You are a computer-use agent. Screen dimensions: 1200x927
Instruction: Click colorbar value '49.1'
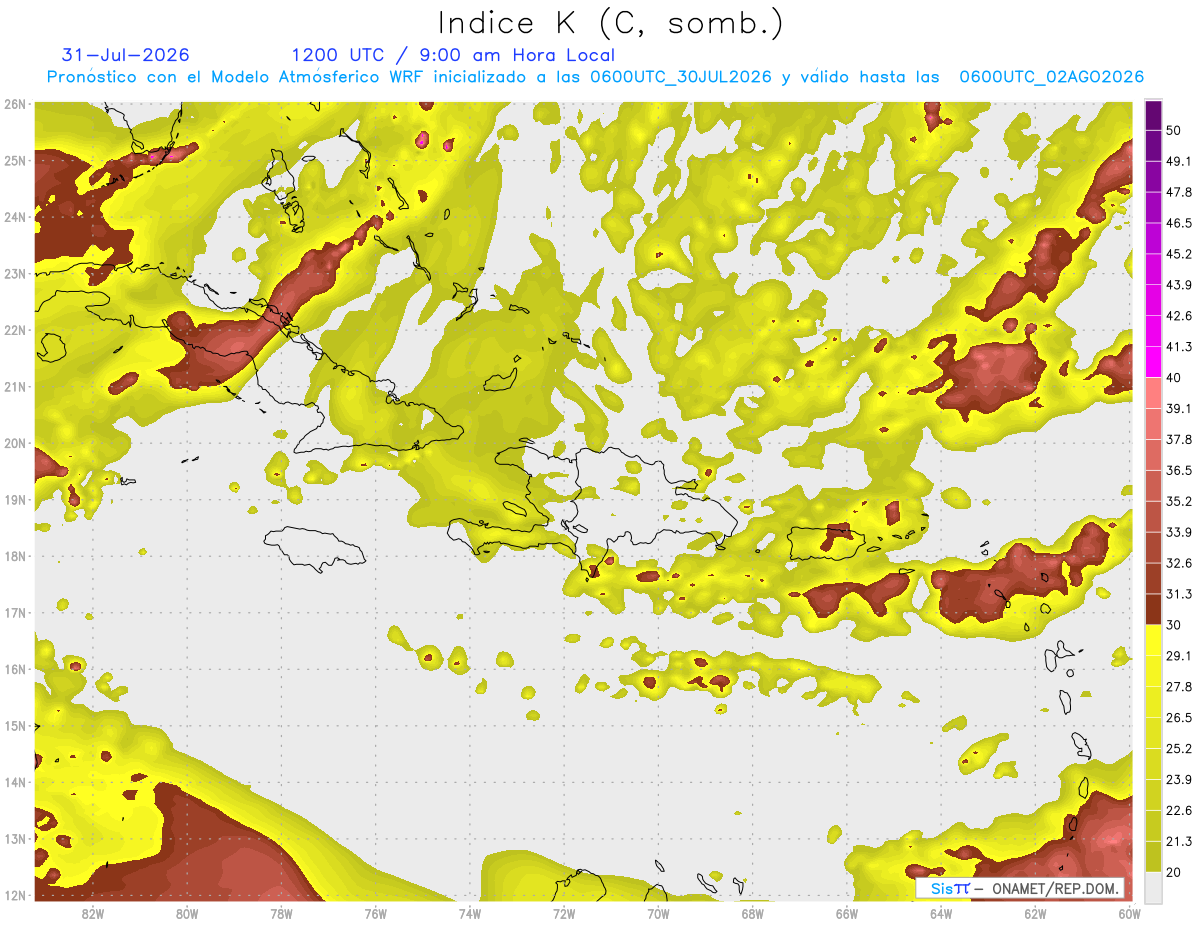(1179, 161)
